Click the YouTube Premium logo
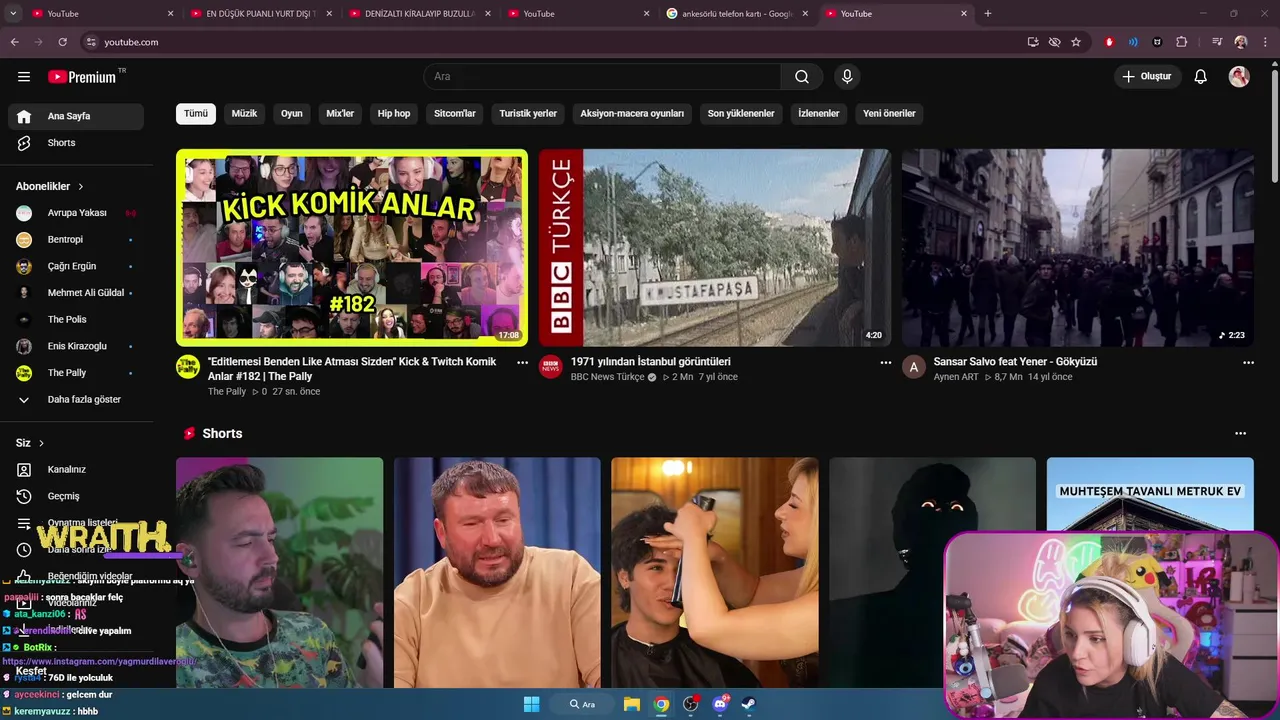 click(82, 77)
